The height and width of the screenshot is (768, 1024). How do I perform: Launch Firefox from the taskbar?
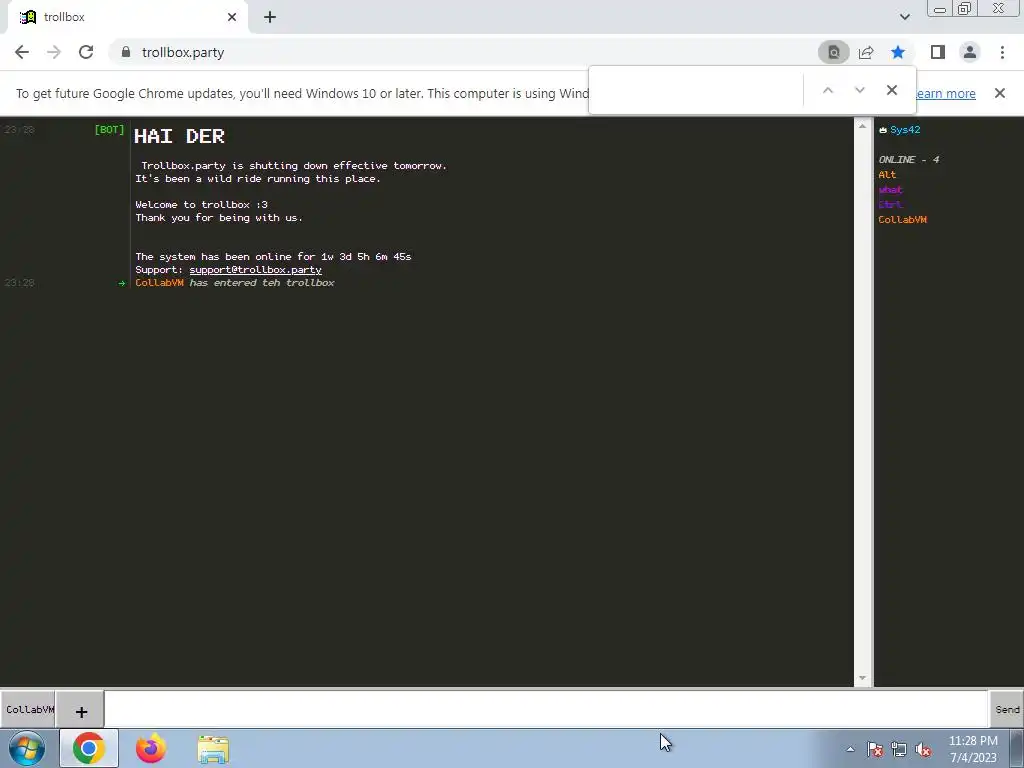pyautogui.click(x=151, y=748)
